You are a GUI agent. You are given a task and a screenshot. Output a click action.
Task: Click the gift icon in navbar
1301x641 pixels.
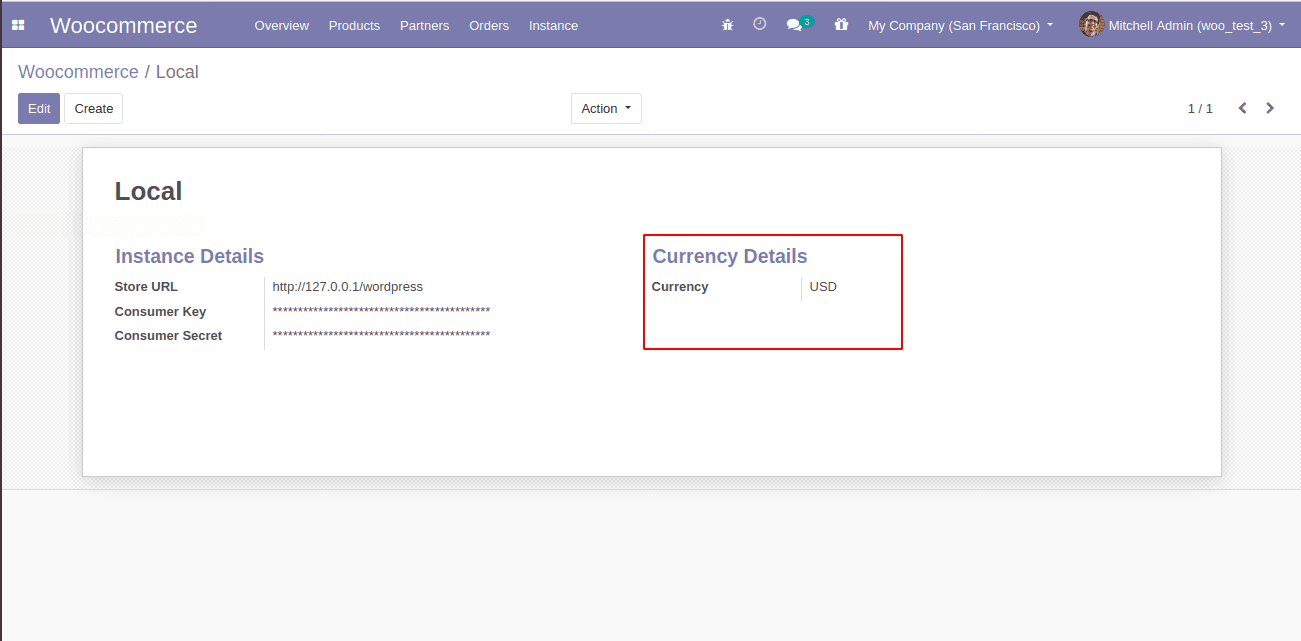pyautogui.click(x=841, y=25)
